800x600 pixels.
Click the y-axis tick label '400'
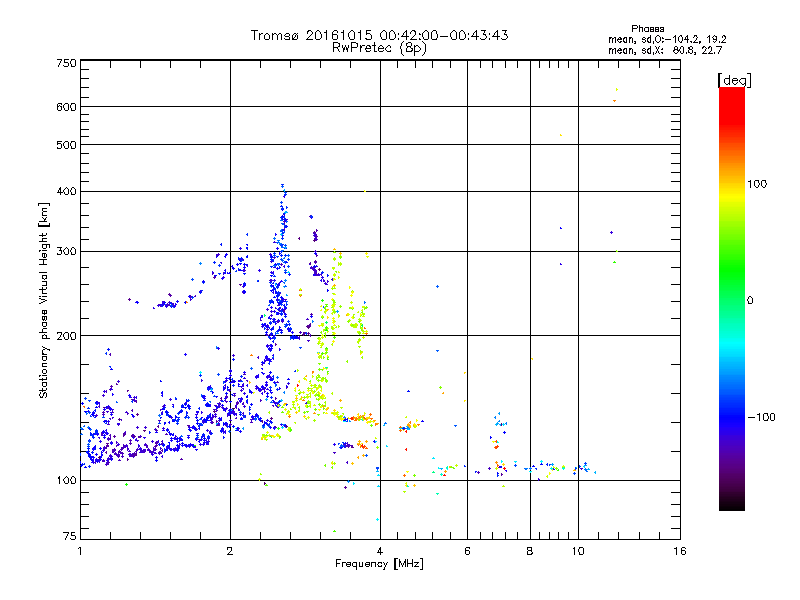[x=66, y=191]
